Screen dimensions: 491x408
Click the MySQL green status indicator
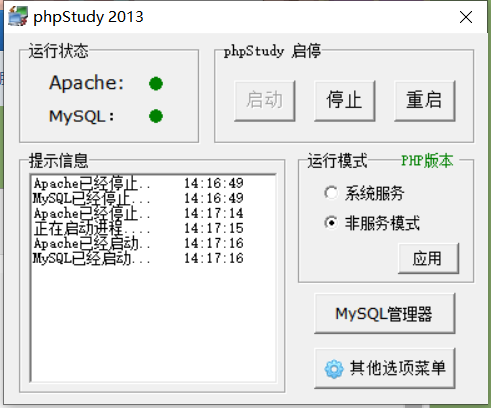pos(156,116)
